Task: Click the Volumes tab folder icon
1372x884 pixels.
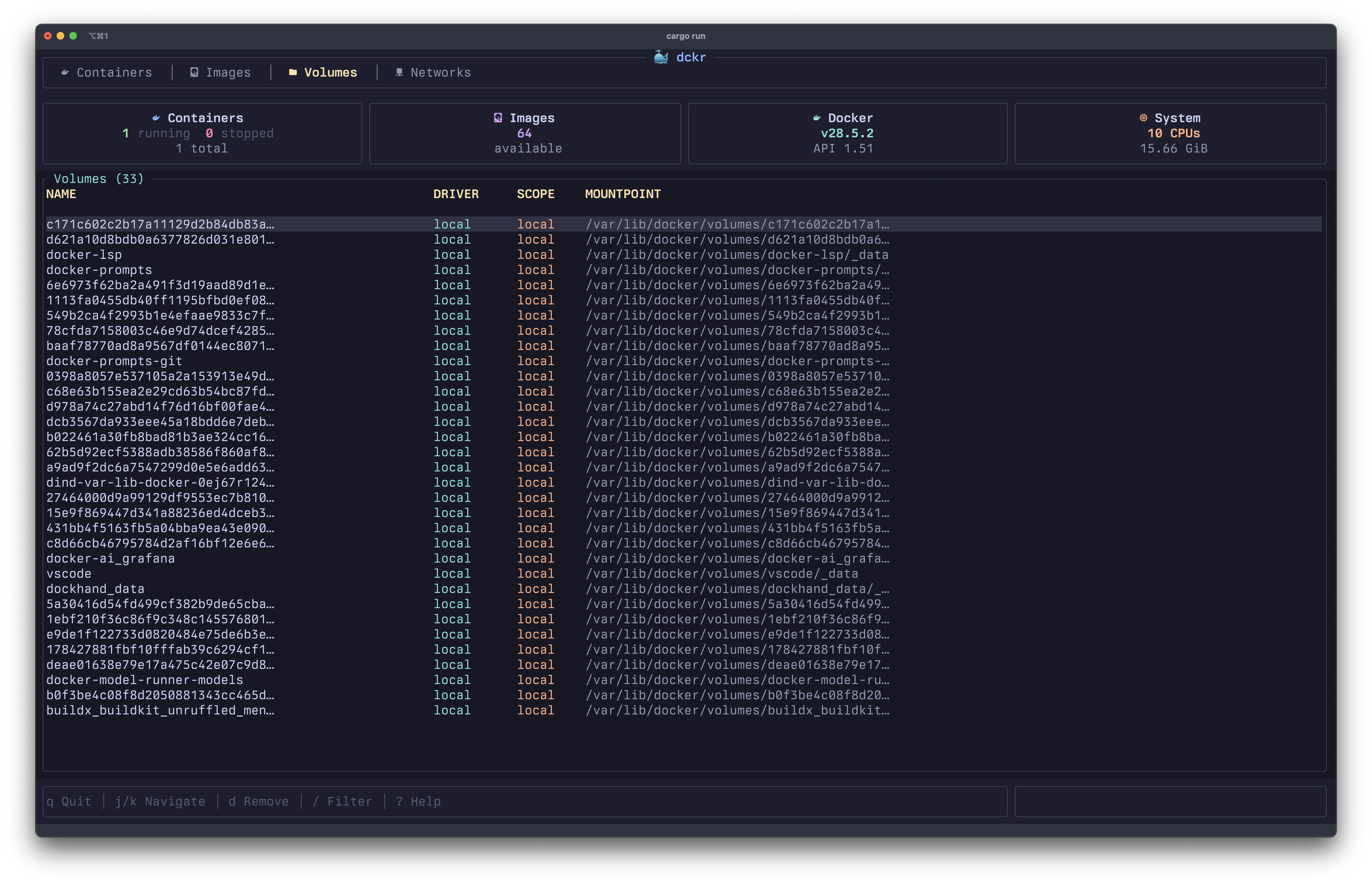Action: 293,72
